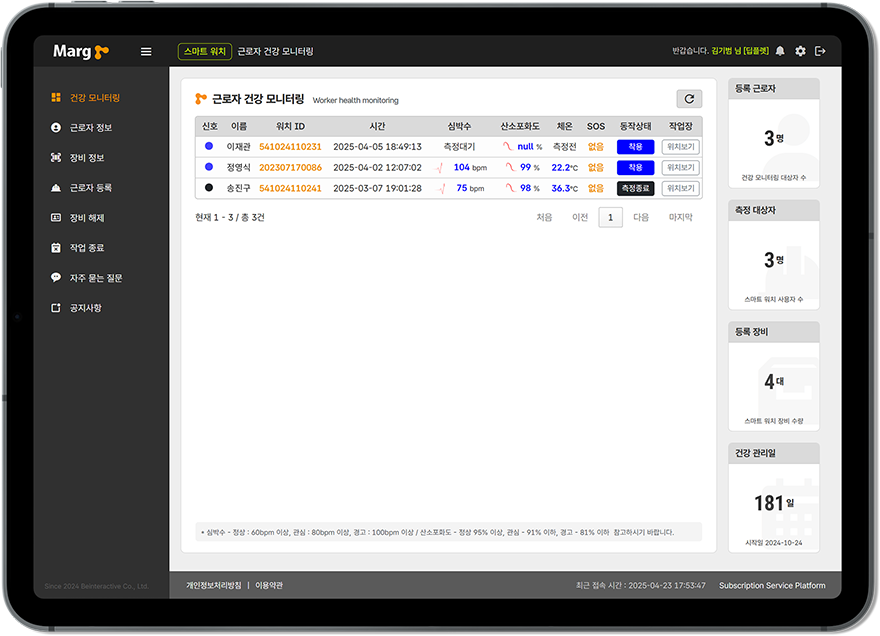Click the heart rate icon beside 104 bpm
Image resolution: width=880 pixels, height=636 pixels.
440,168
